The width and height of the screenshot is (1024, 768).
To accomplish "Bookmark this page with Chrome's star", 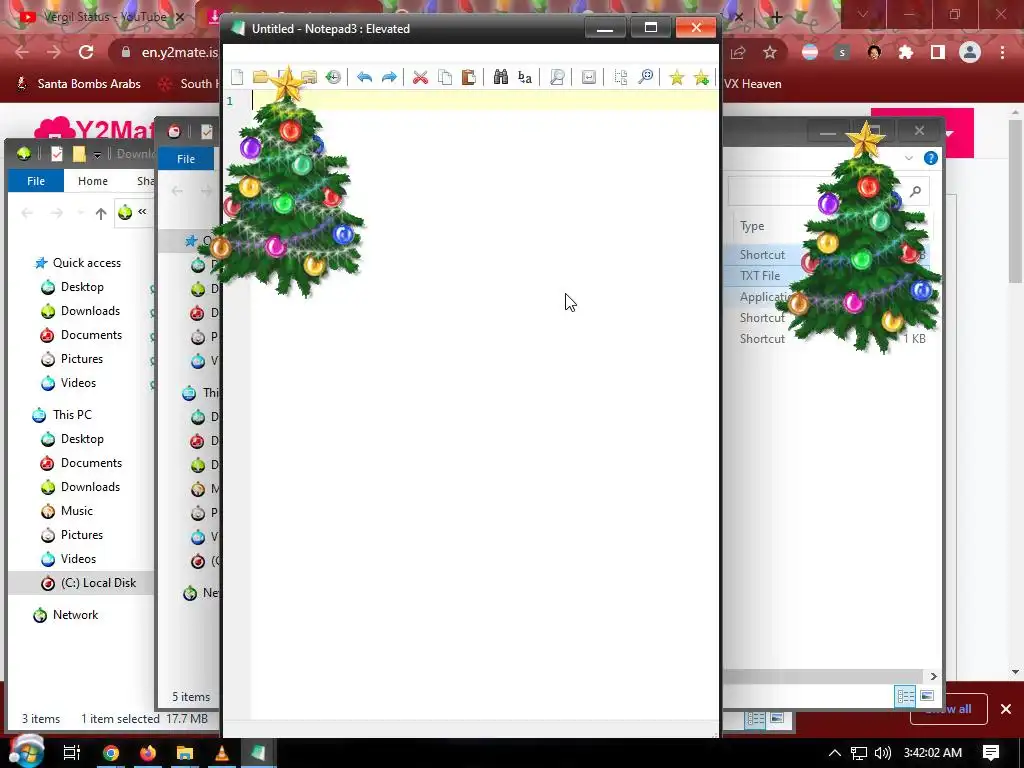I will [770, 52].
